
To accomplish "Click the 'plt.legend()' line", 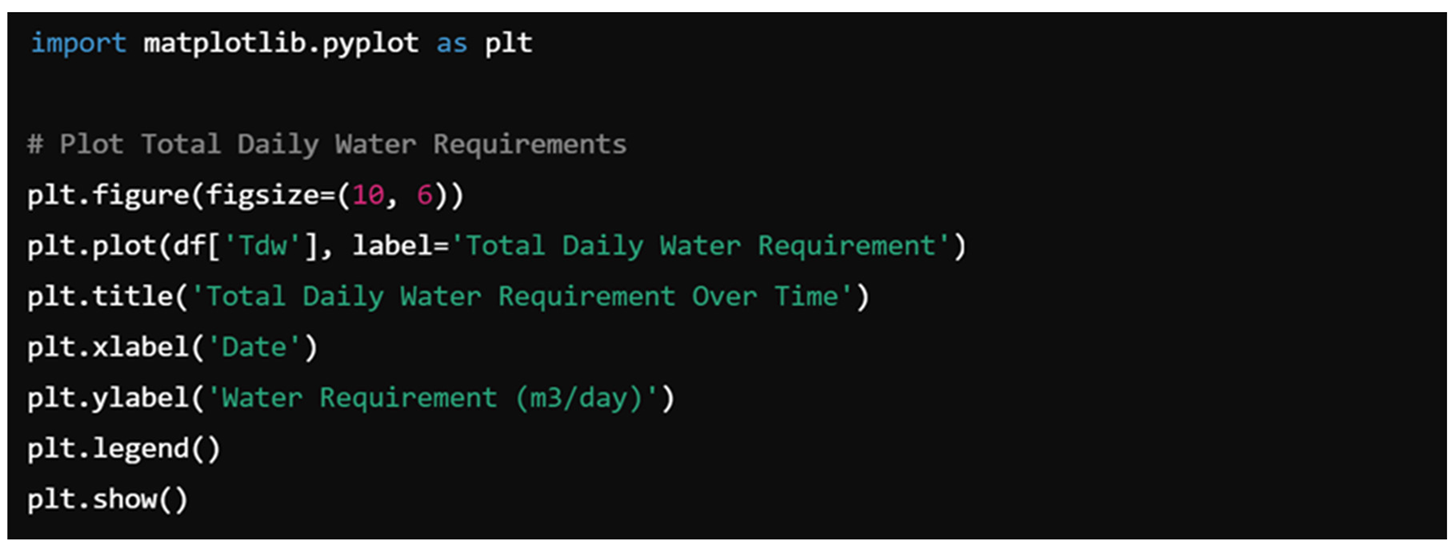I will [123, 449].
